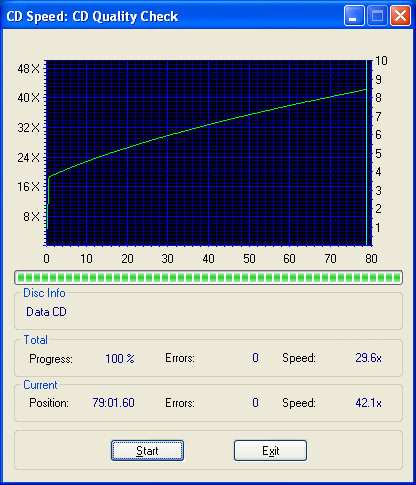Click the green scan progress bar

point(209,277)
